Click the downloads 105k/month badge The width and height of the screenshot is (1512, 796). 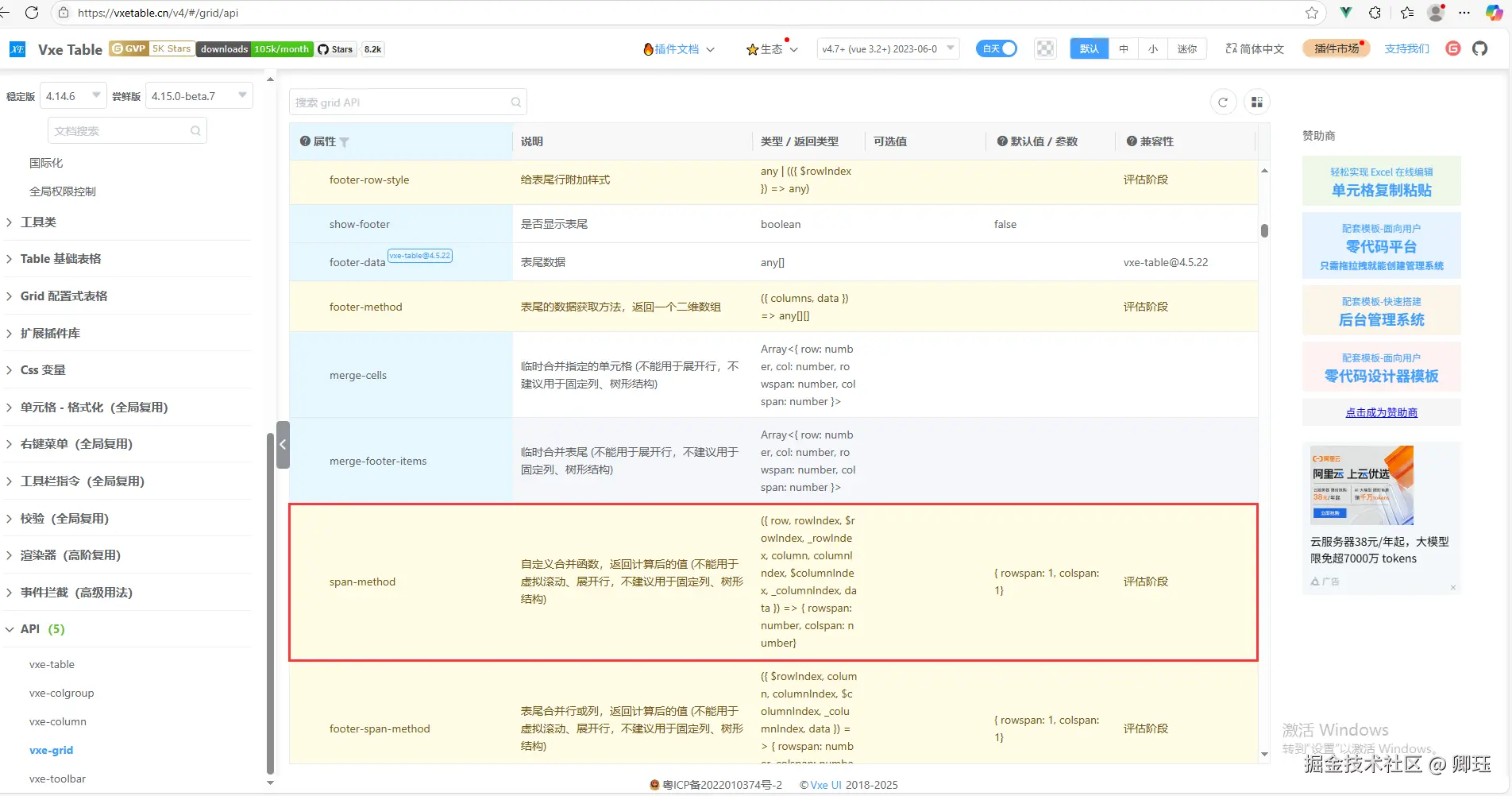(x=255, y=49)
